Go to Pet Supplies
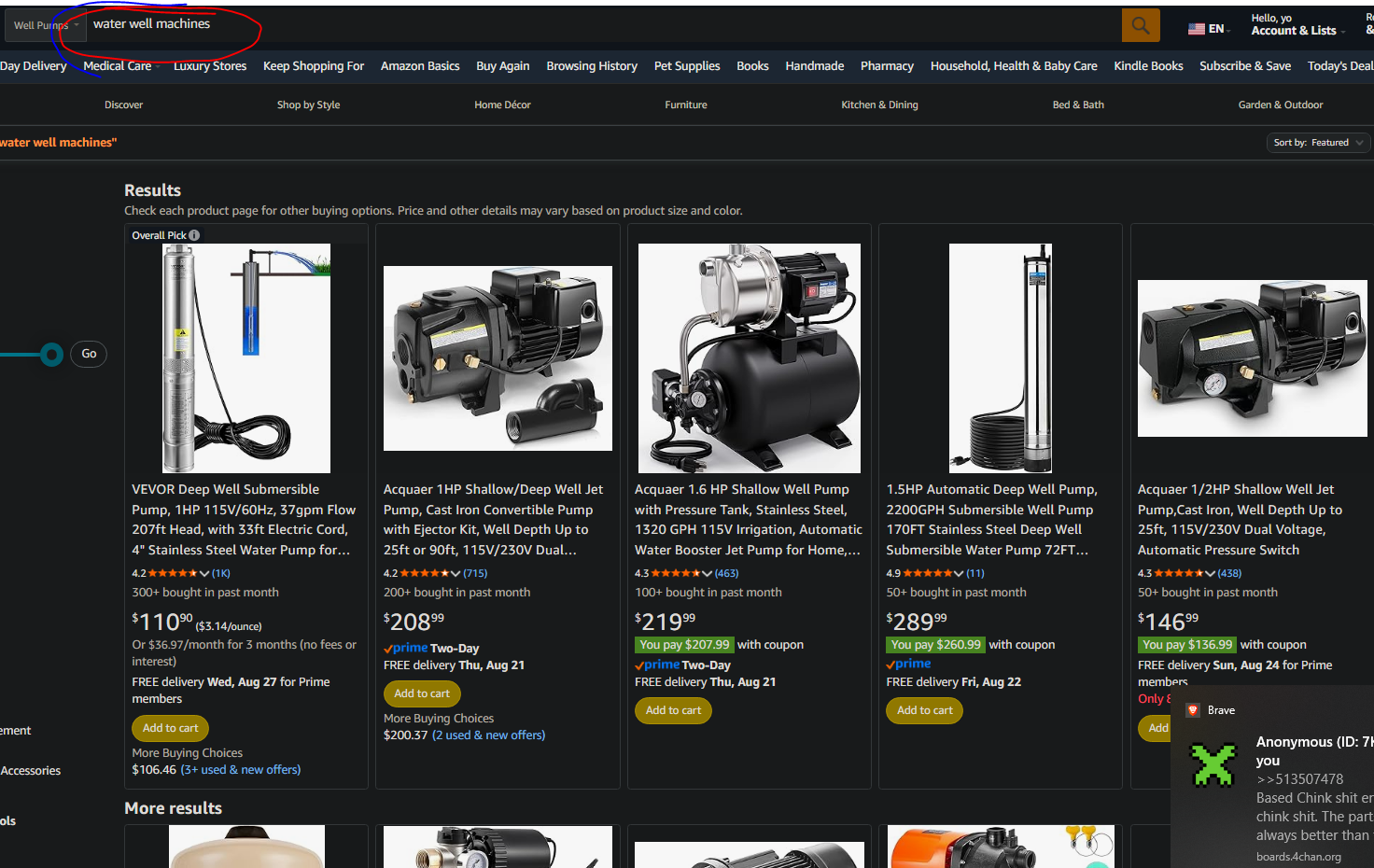 point(687,66)
